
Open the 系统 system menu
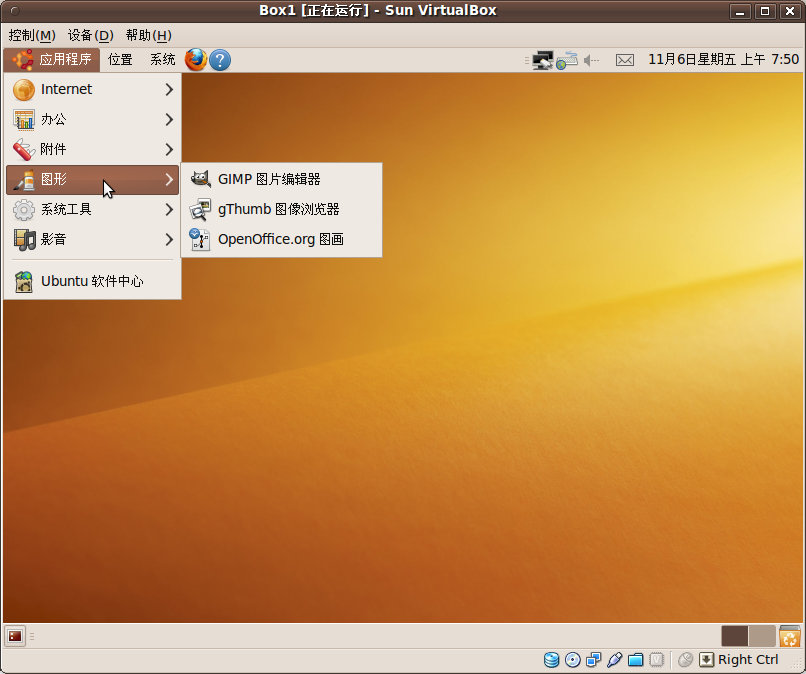162,60
